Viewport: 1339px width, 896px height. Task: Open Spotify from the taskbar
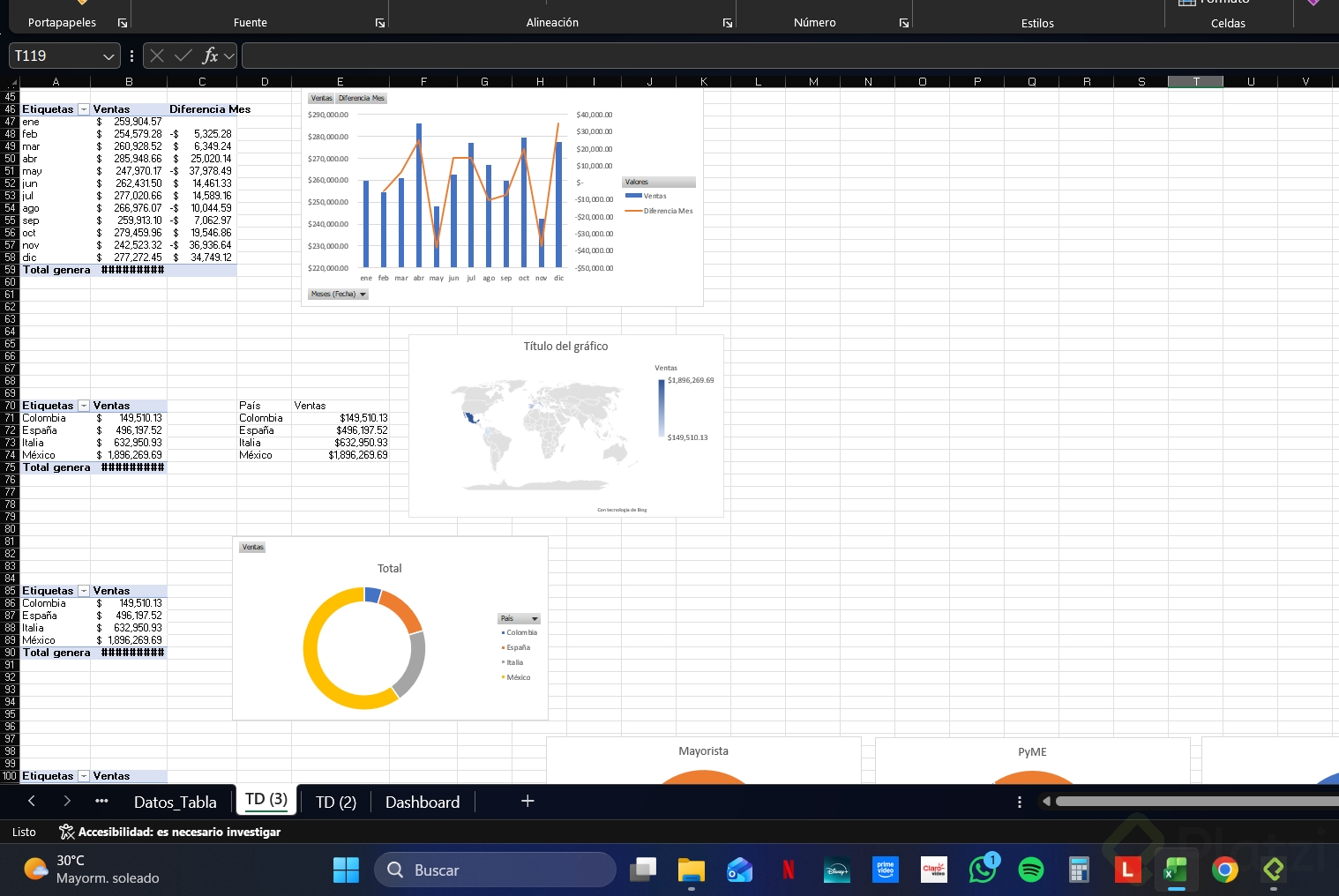pos(1031,870)
